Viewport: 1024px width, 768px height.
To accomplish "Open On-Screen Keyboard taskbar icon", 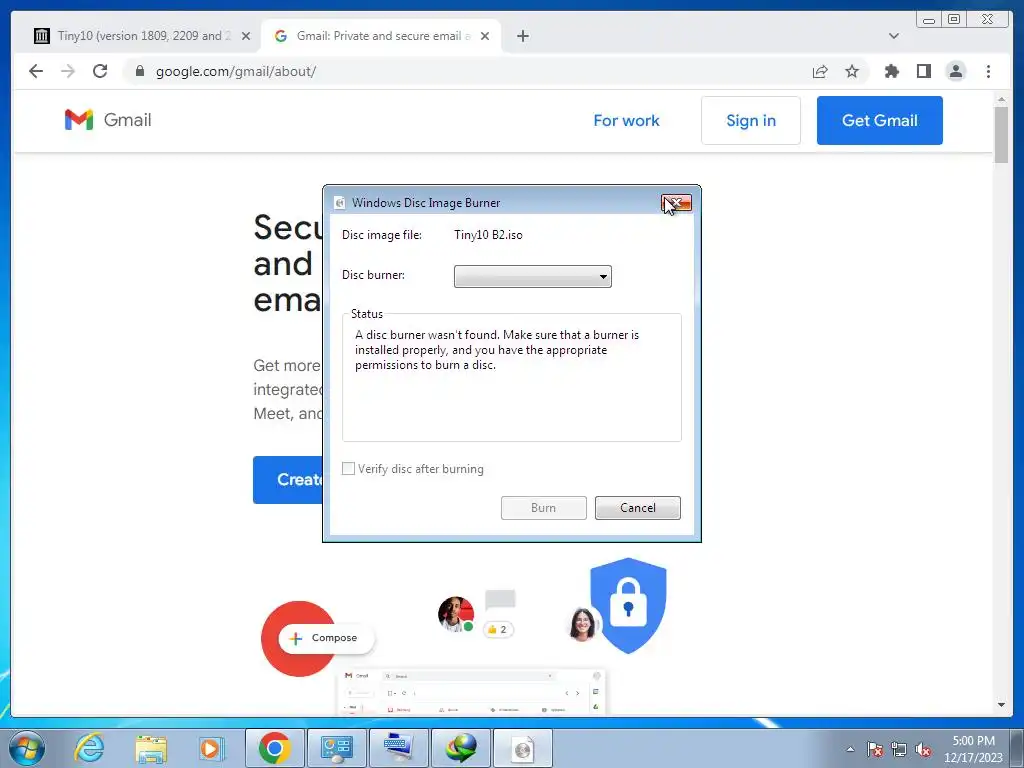I will [399, 748].
